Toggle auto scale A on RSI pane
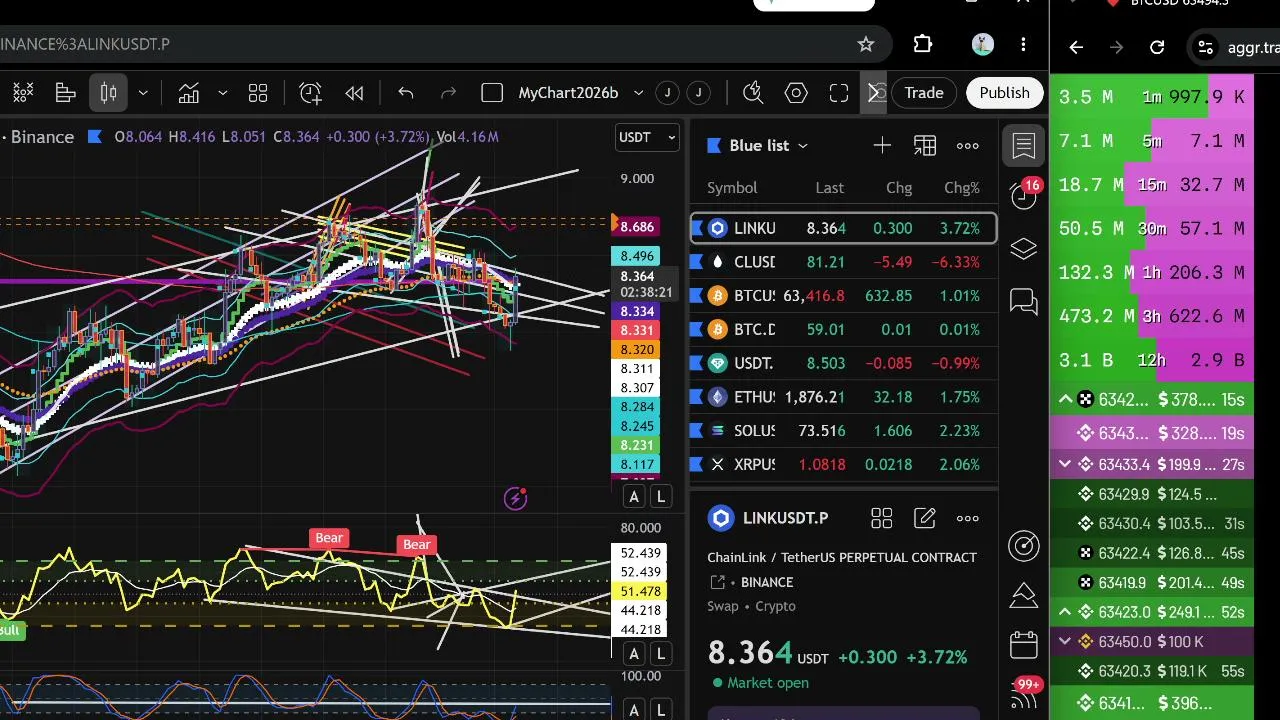The image size is (1280, 720). [634, 654]
